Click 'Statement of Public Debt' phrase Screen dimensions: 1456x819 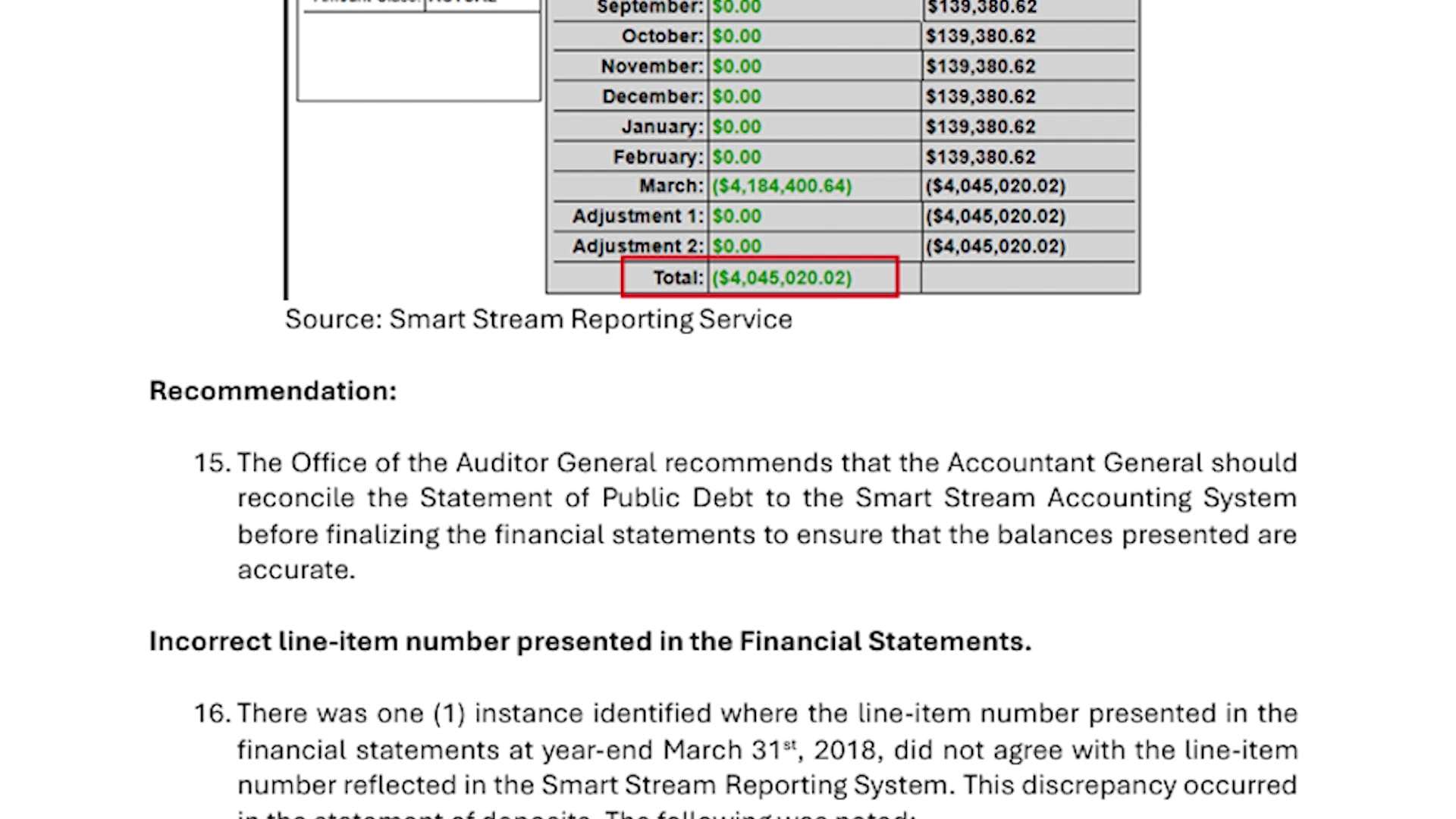(x=586, y=498)
